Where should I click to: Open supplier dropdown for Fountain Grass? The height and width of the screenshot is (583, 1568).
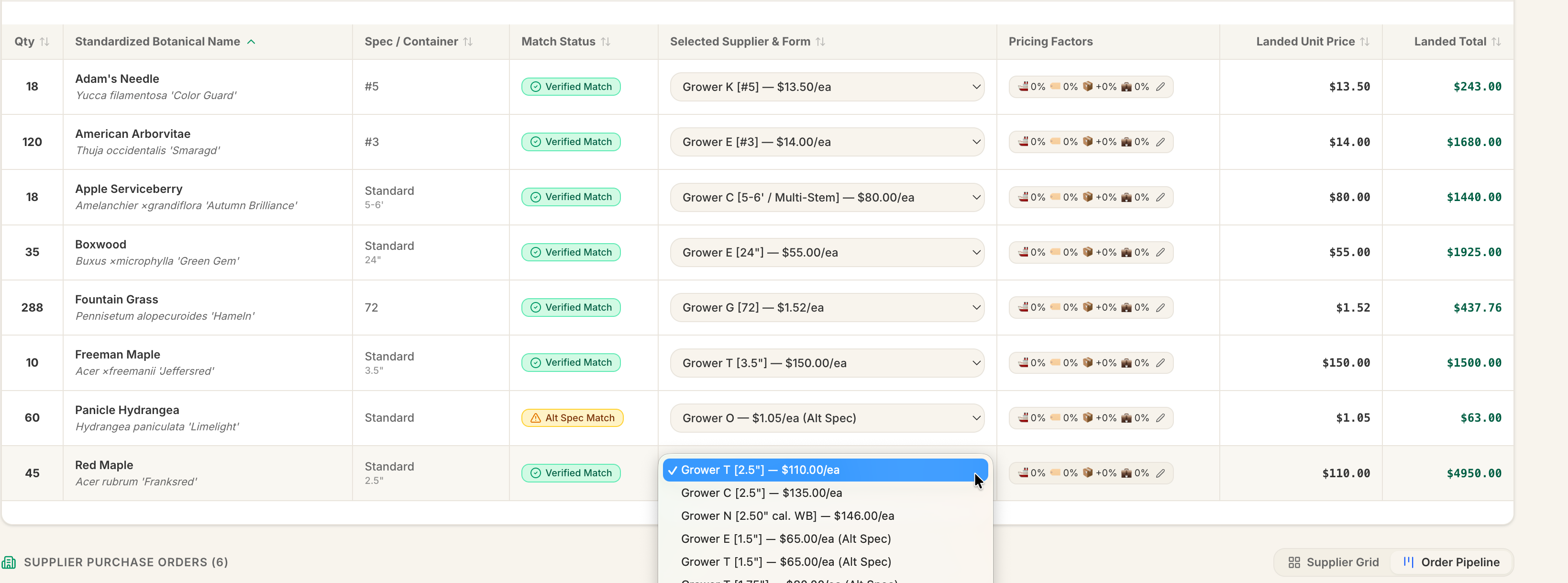(827, 308)
